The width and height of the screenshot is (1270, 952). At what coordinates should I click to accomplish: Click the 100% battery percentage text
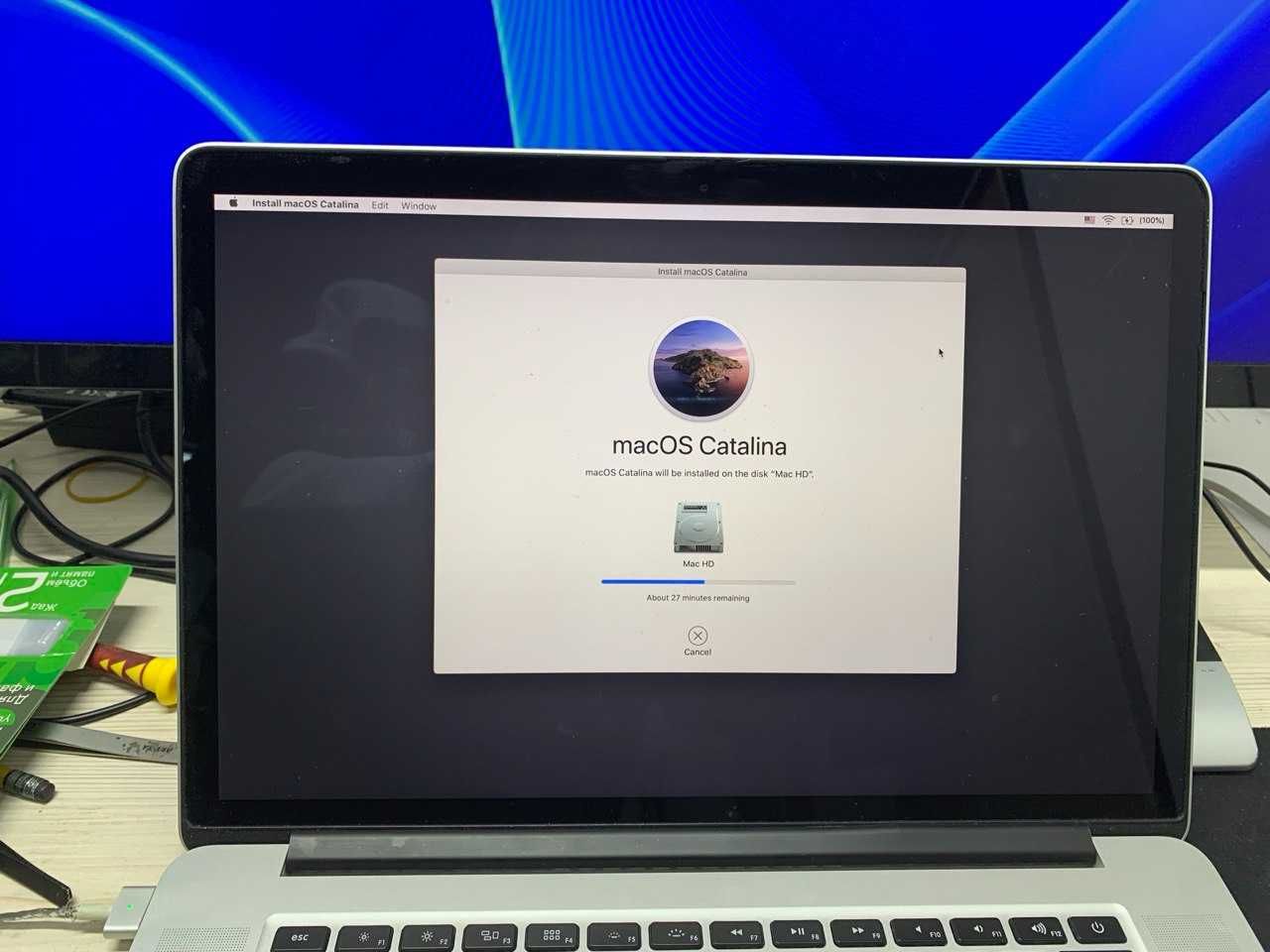pos(1152,220)
